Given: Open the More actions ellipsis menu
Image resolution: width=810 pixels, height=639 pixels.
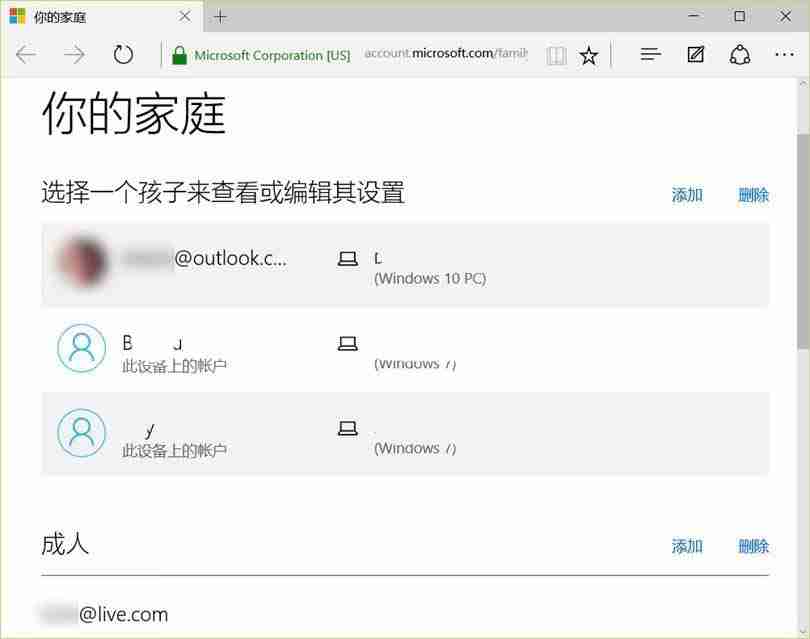Looking at the screenshot, I should click(784, 55).
